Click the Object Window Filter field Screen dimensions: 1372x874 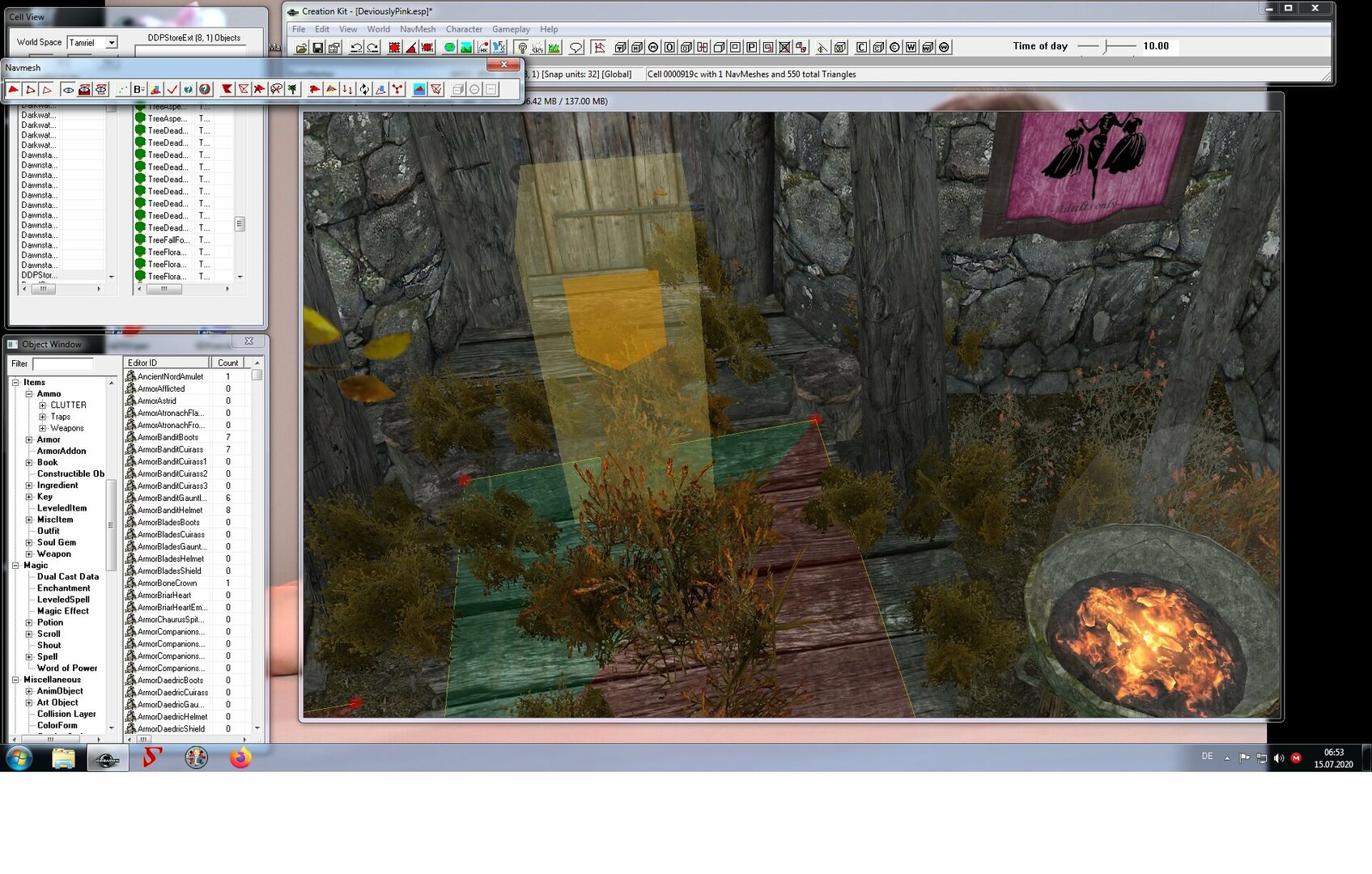click(64, 364)
